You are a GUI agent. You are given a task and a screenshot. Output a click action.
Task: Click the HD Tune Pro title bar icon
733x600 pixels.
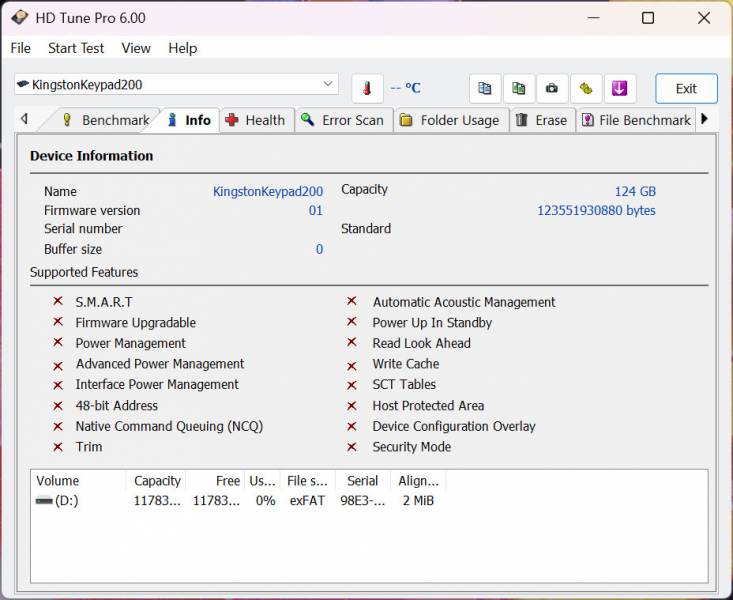19,18
